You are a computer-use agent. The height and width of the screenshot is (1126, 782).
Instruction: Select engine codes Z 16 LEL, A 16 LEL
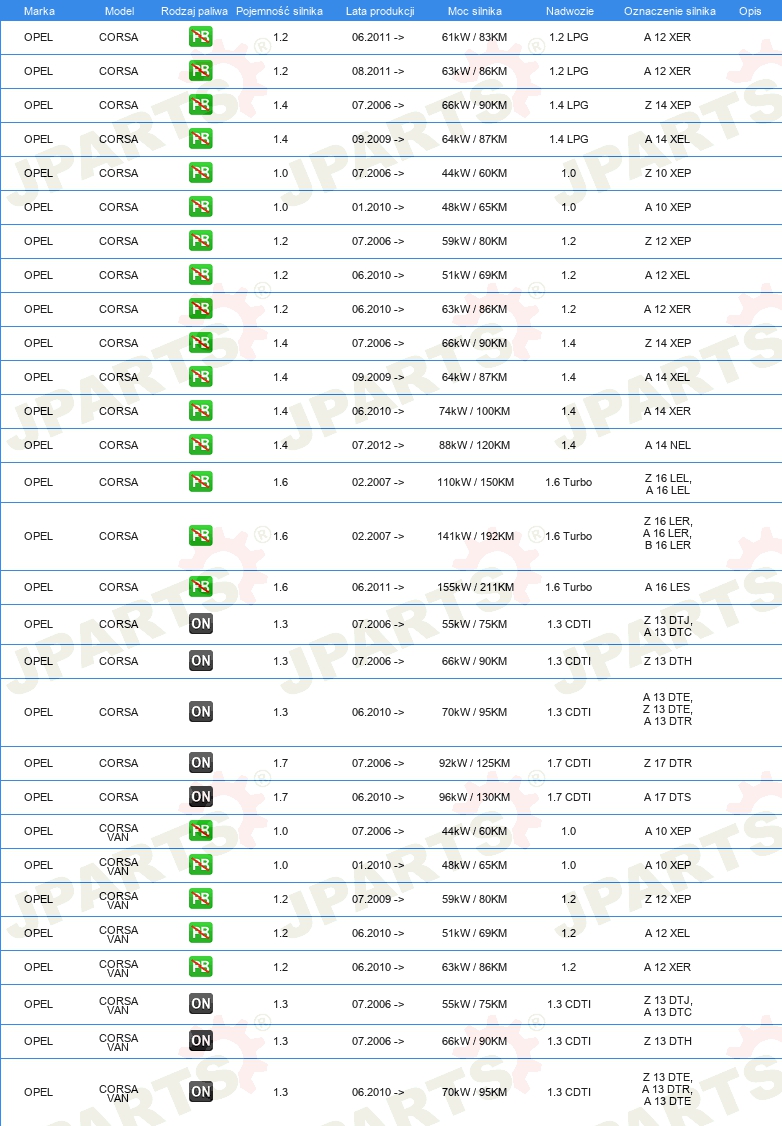point(668,484)
